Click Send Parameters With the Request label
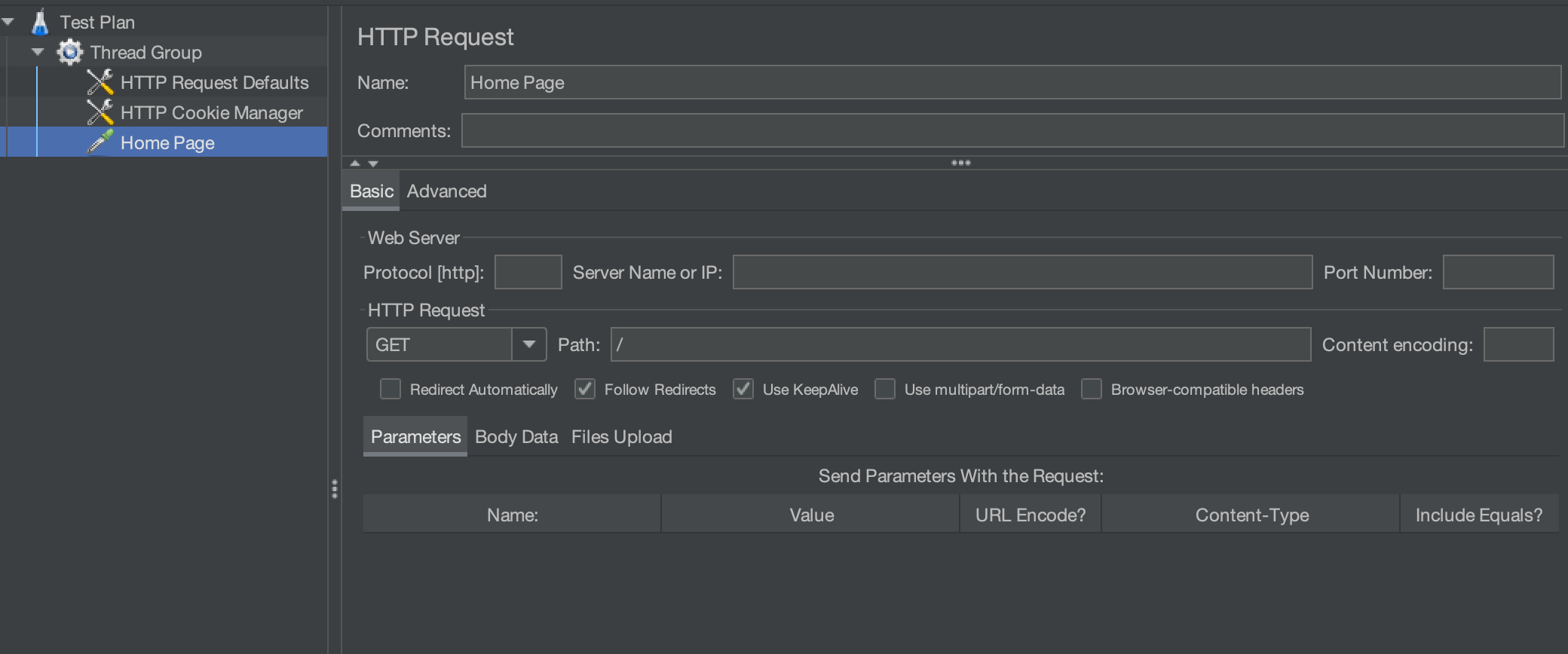The image size is (1568, 654). coord(961,476)
